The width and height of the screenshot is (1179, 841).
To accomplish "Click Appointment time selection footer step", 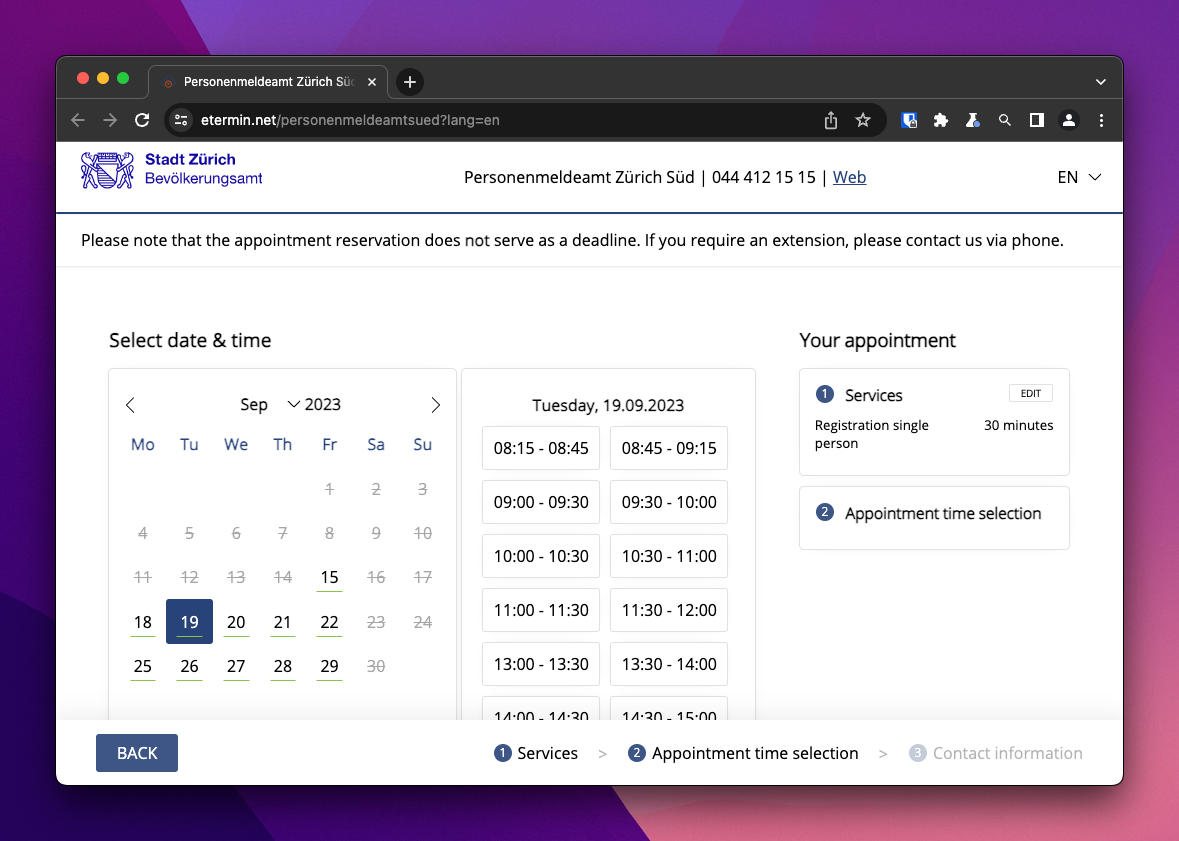I will point(743,753).
